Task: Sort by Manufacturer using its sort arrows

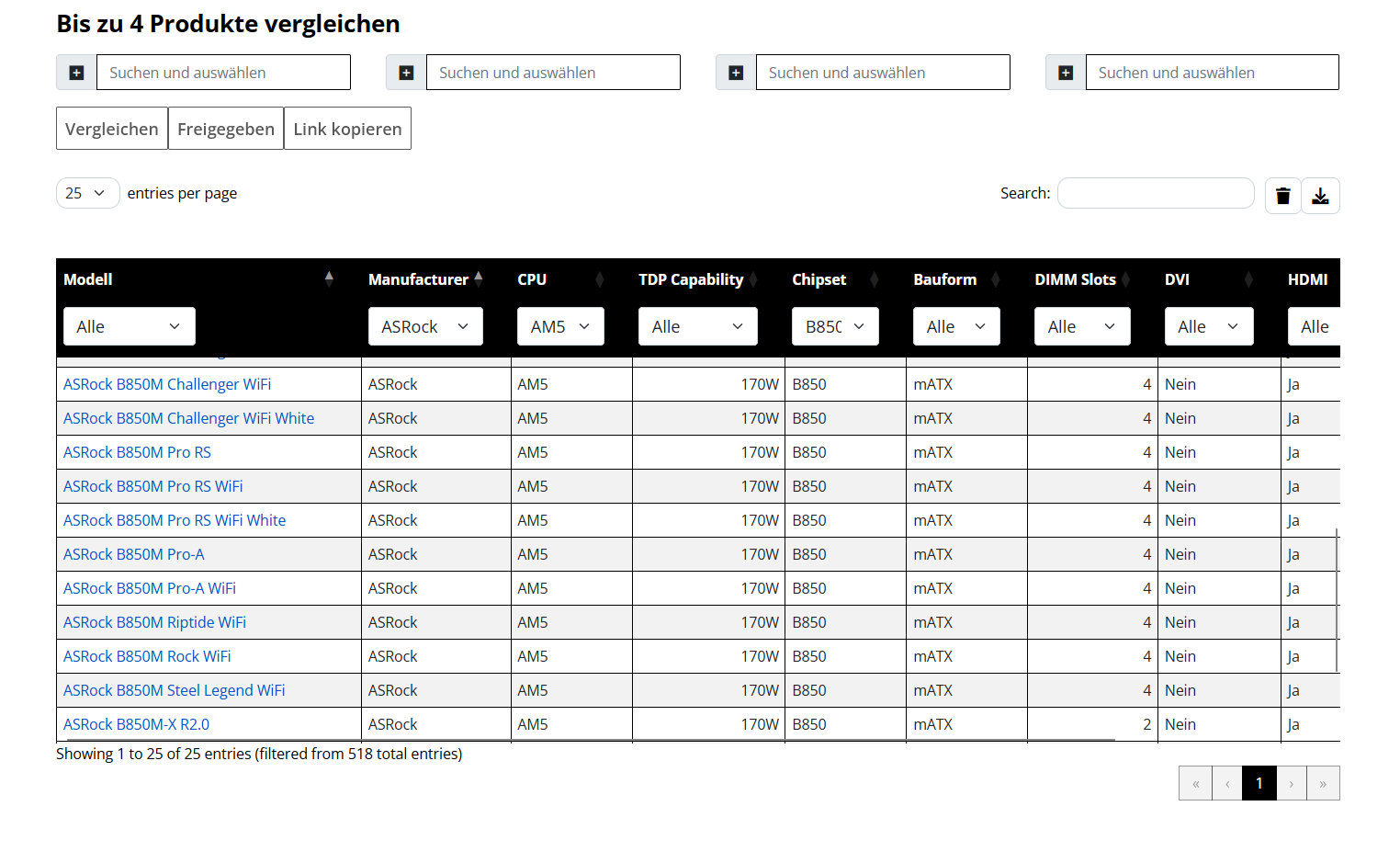Action: [479, 278]
